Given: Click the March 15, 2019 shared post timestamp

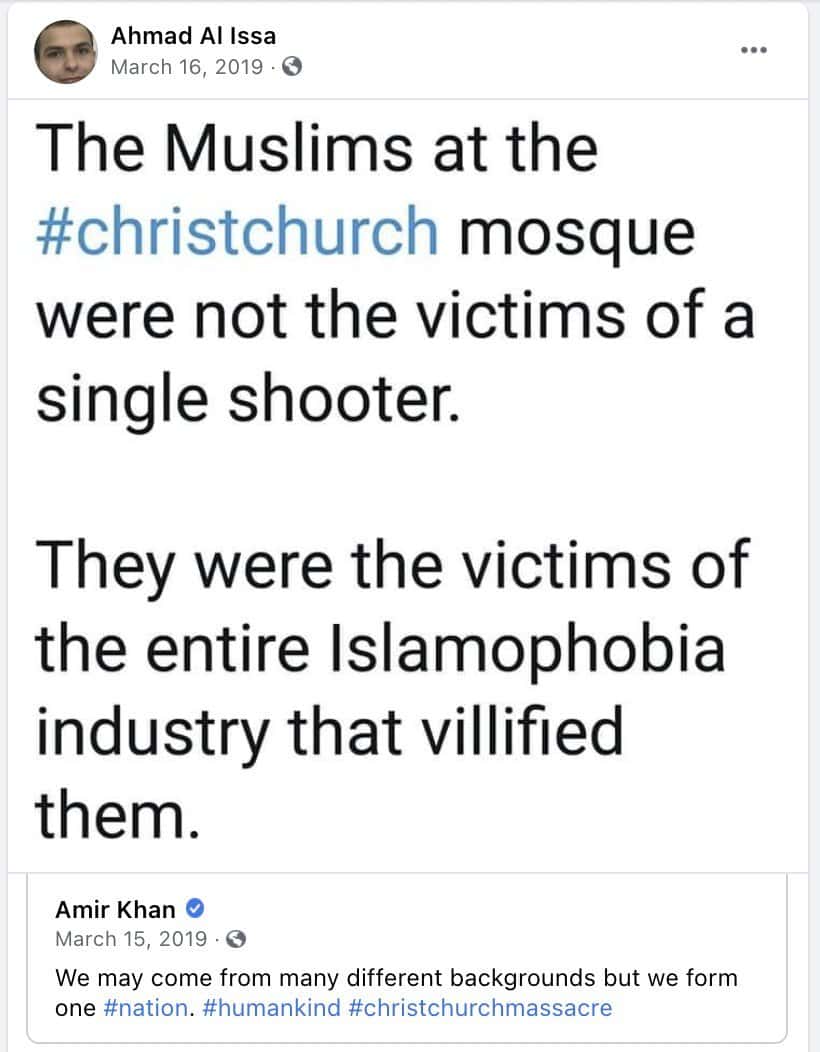Looking at the screenshot, I should [132, 939].
